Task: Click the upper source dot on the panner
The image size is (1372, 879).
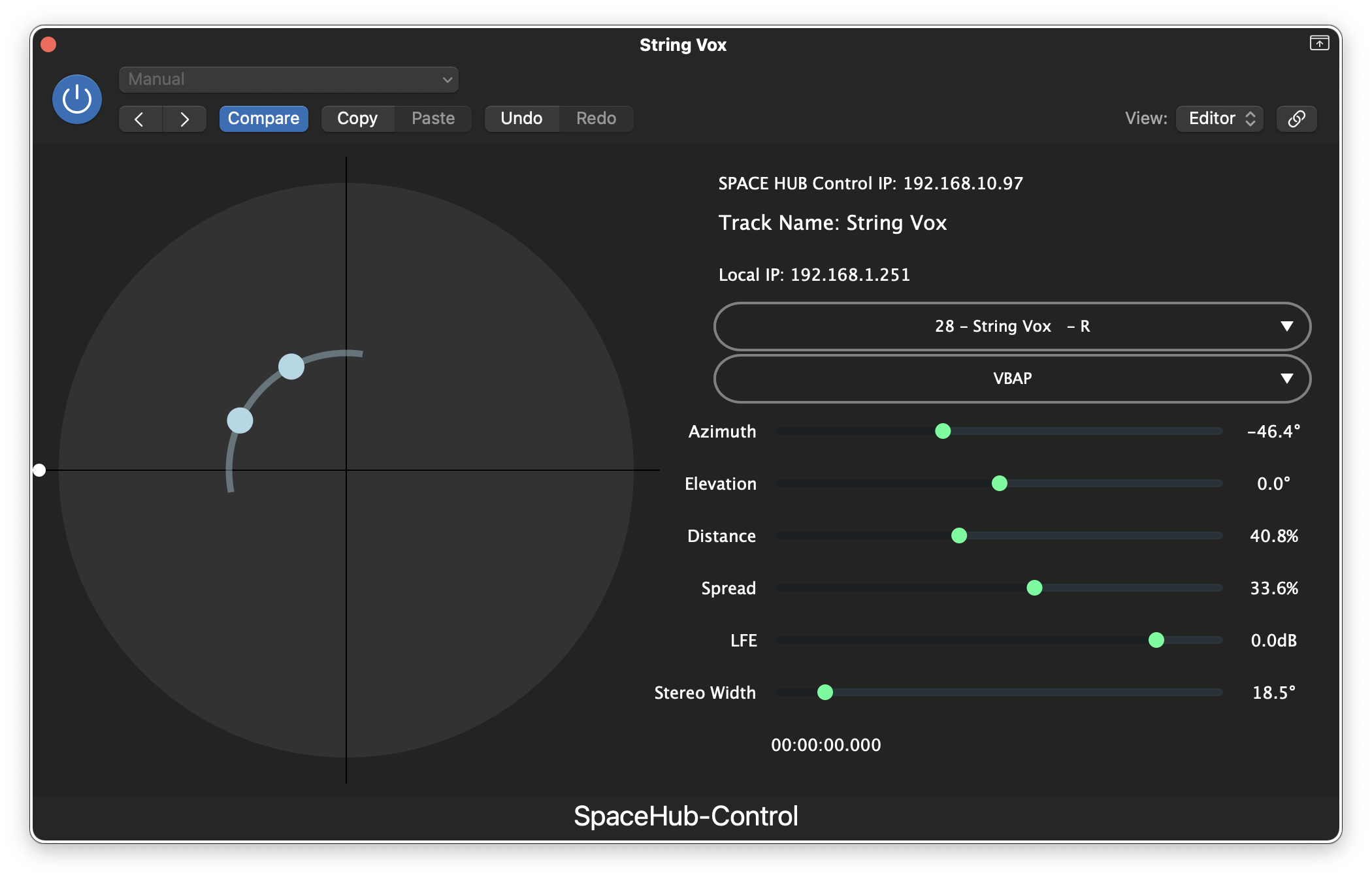Action: tap(291, 366)
